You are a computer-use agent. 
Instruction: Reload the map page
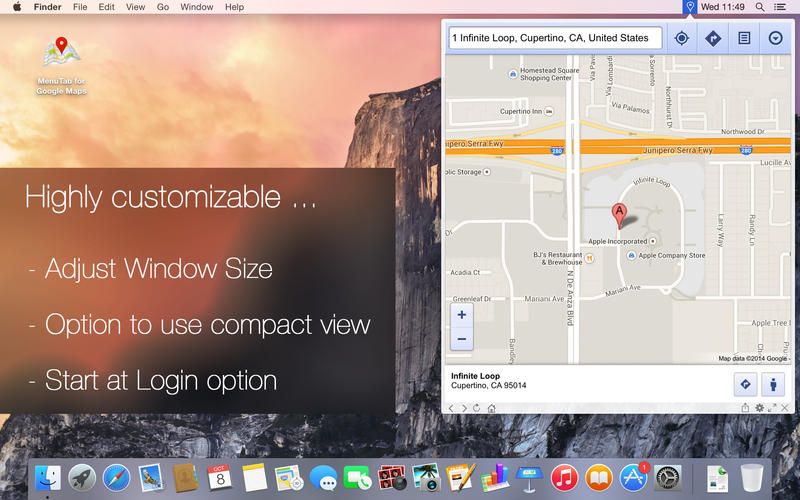(477, 408)
